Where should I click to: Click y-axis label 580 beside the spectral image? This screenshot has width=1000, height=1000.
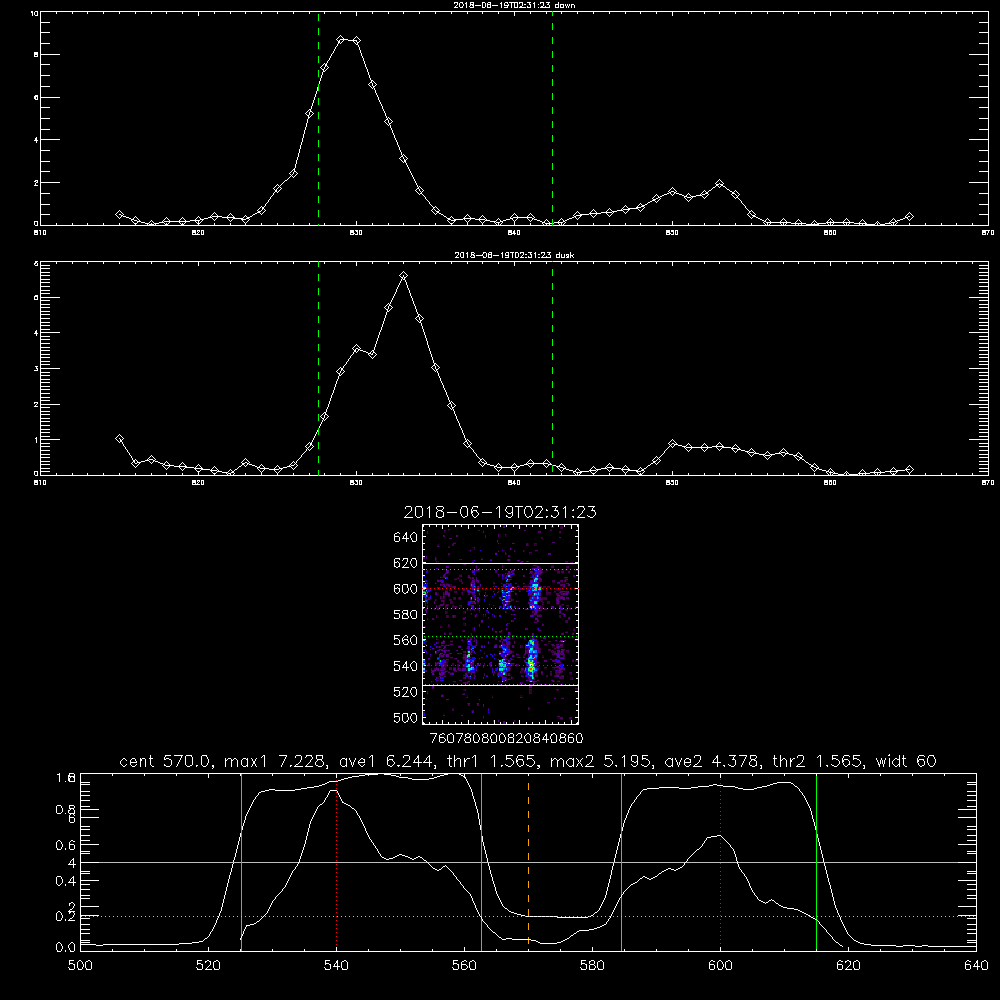pyautogui.click(x=406, y=614)
